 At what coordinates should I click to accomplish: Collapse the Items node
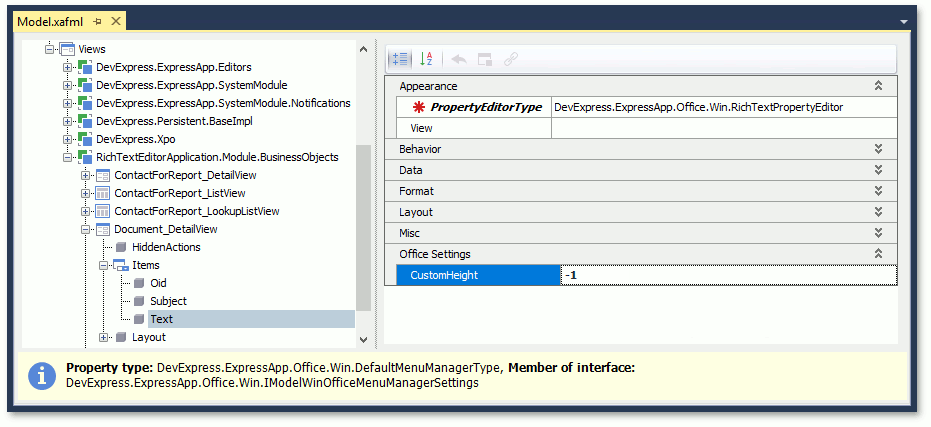coord(104,265)
